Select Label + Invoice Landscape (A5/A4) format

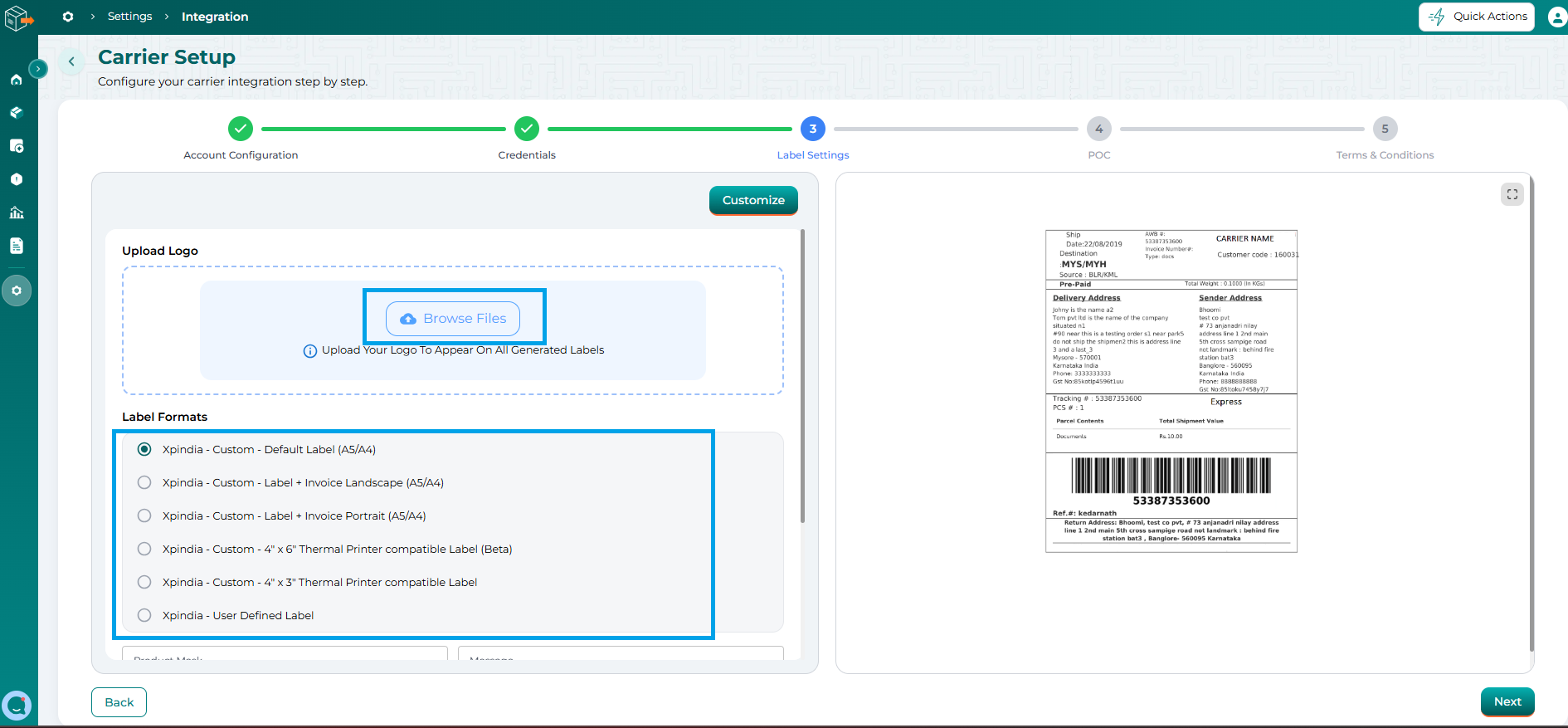coord(144,482)
